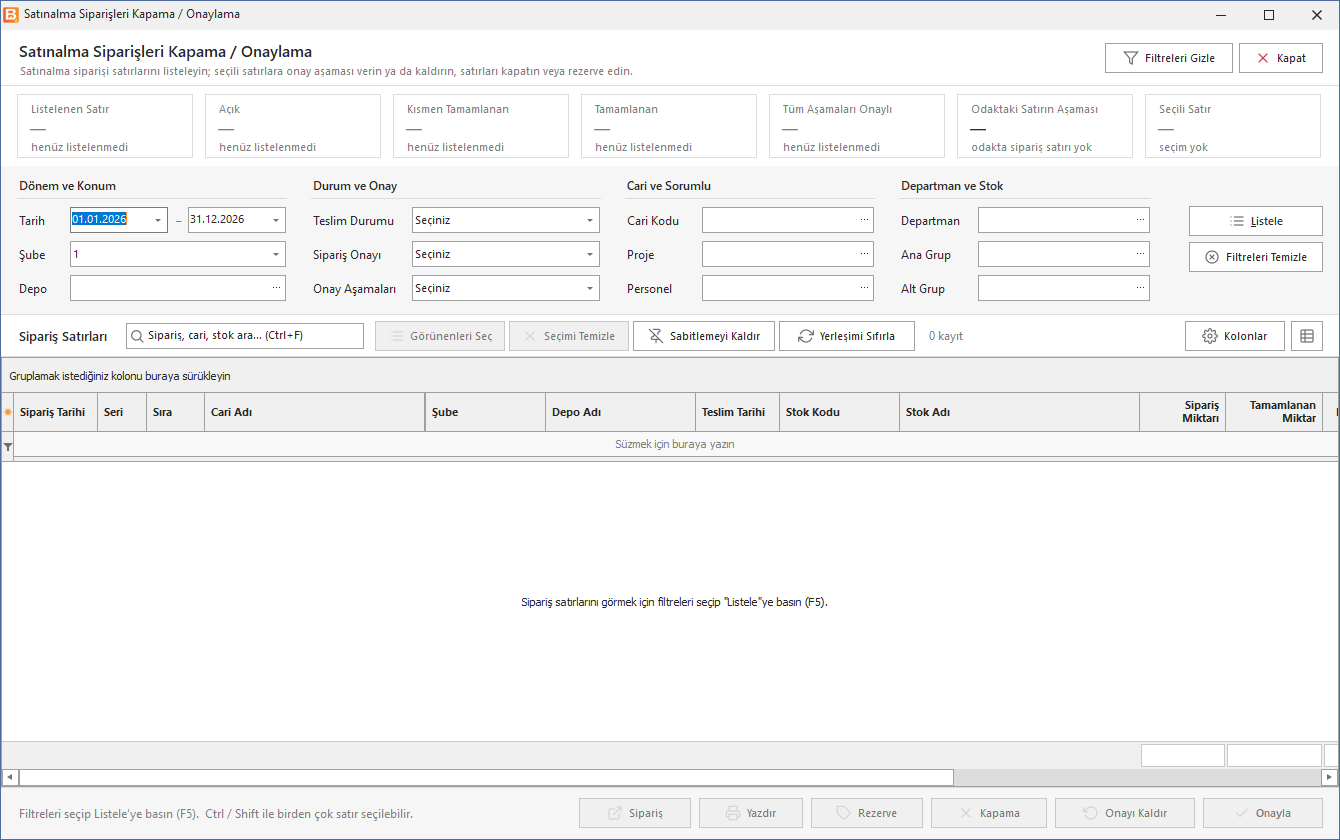Expand Onay Aşamaları dropdown

[590, 288]
